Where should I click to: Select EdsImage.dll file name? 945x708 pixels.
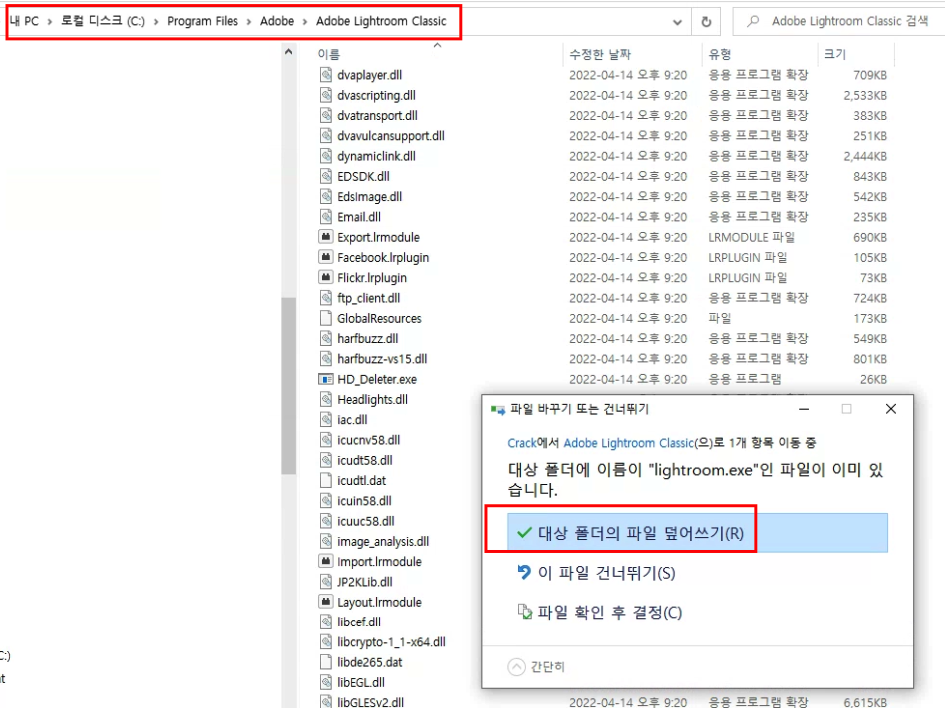click(369, 196)
